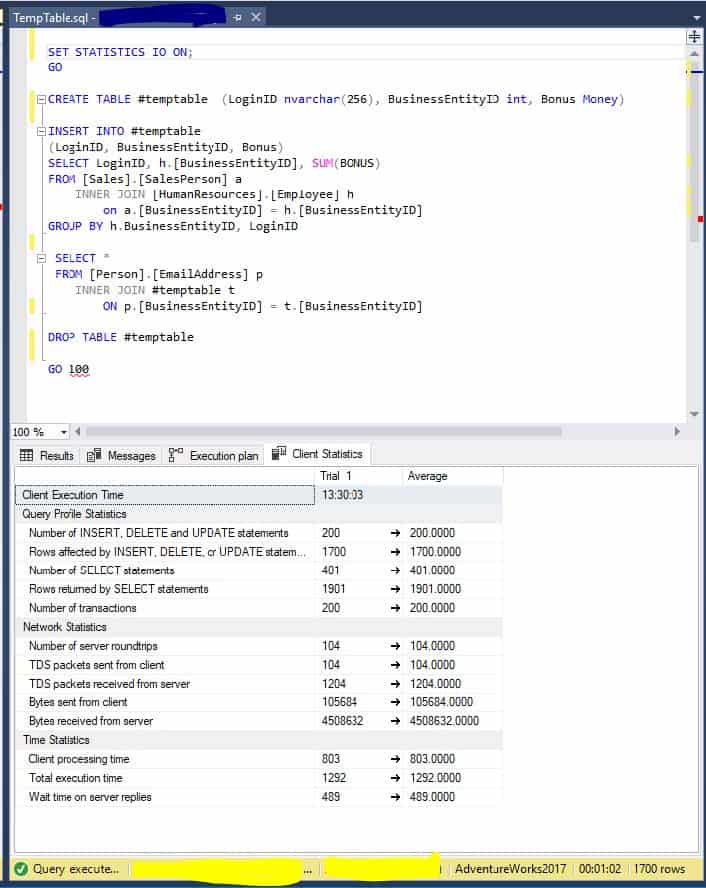Switch to the Execution plan tab
Image resolution: width=706 pixels, height=888 pixels.
[x=215, y=455]
